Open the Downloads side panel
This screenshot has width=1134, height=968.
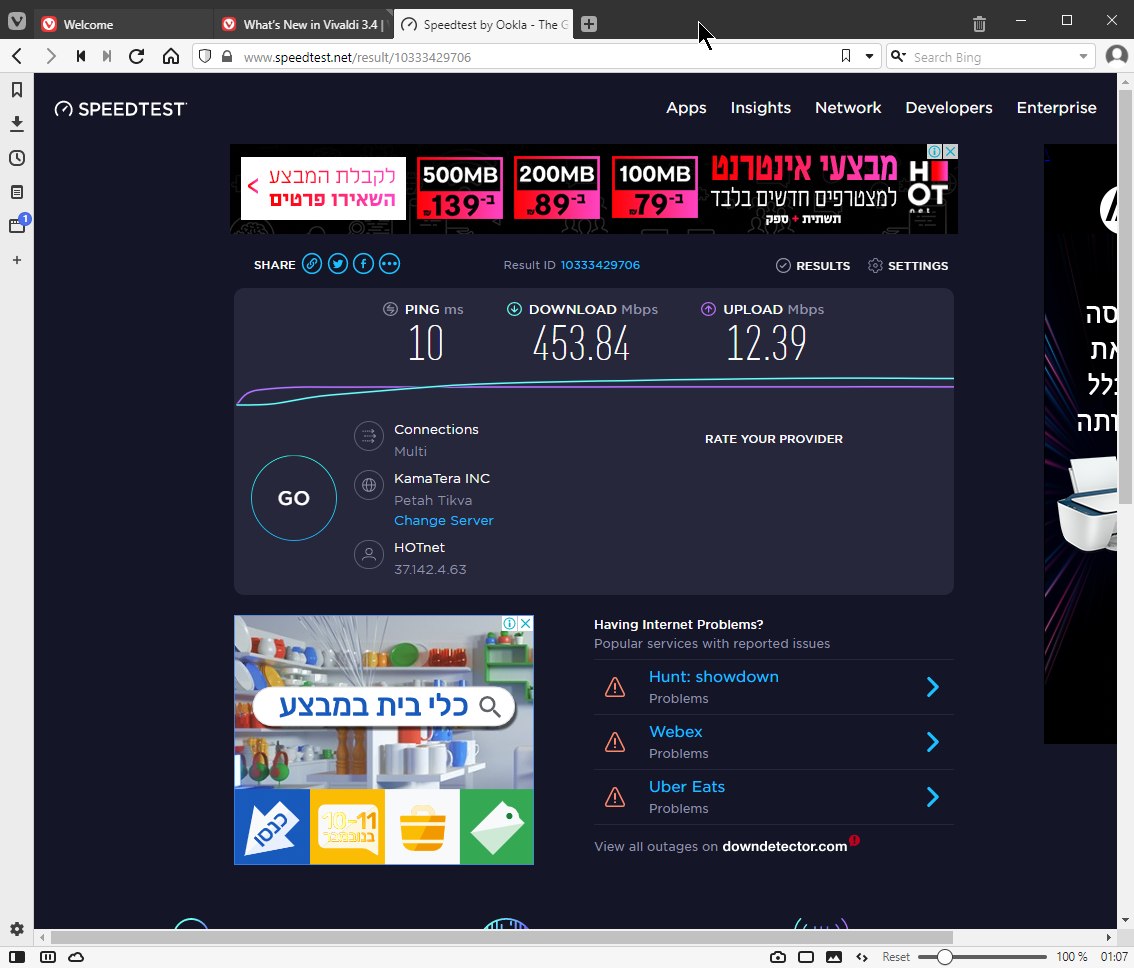[x=17, y=124]
